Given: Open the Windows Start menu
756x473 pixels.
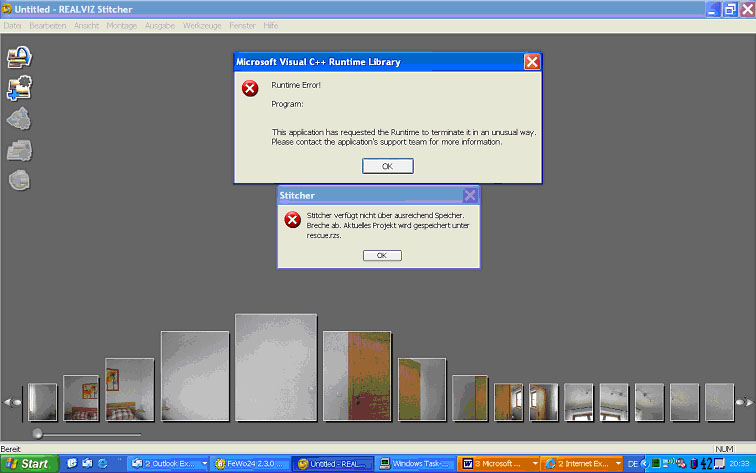Looking at the screenshot, I should [28, 464].
